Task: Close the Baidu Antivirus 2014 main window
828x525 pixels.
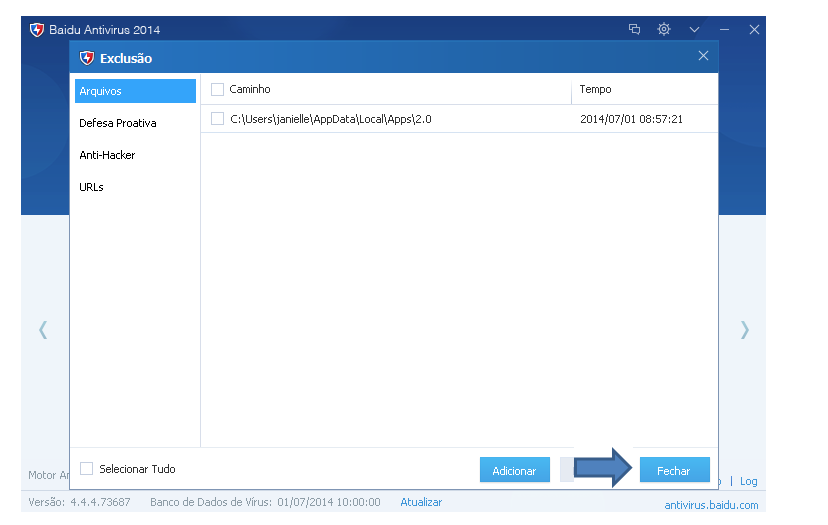Action: click(x=754, y=30)
